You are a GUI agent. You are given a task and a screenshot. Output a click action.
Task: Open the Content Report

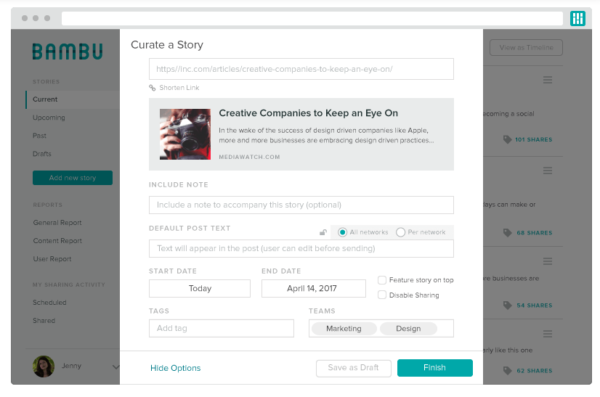point(57,240)
